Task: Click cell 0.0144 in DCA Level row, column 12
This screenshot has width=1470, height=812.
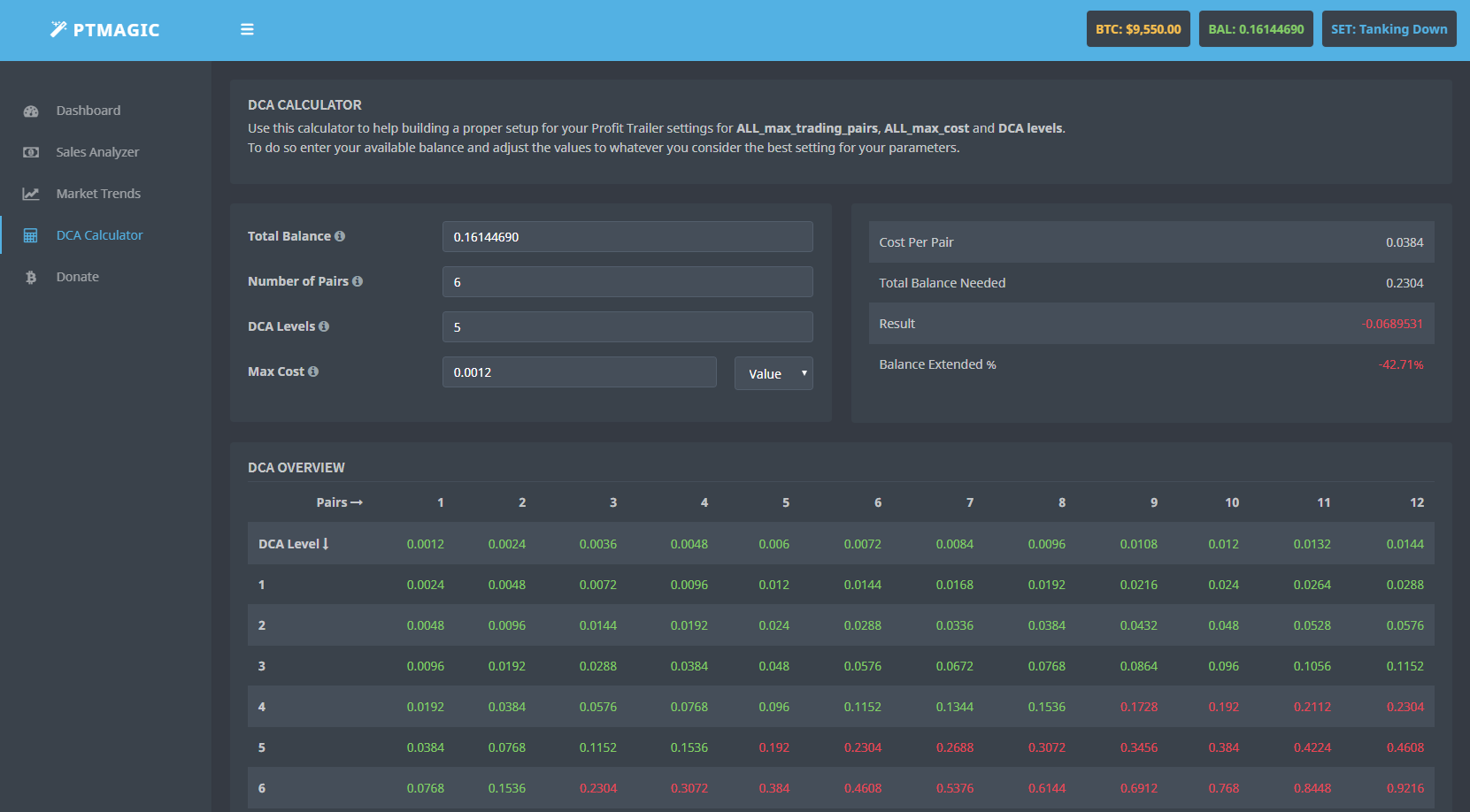Action: click(1405, 544)
